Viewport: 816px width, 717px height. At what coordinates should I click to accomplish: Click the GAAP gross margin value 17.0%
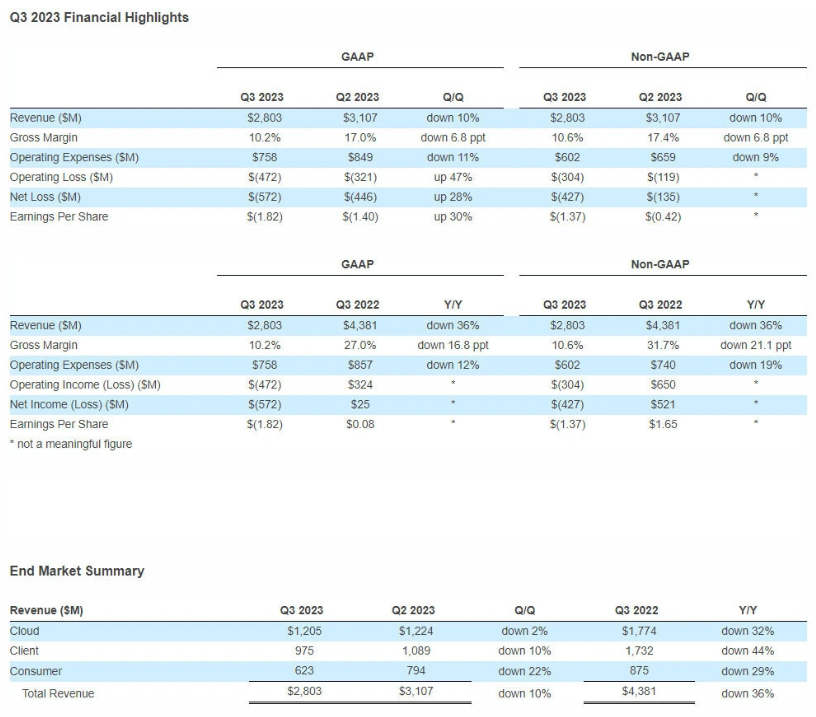point(360,137)
